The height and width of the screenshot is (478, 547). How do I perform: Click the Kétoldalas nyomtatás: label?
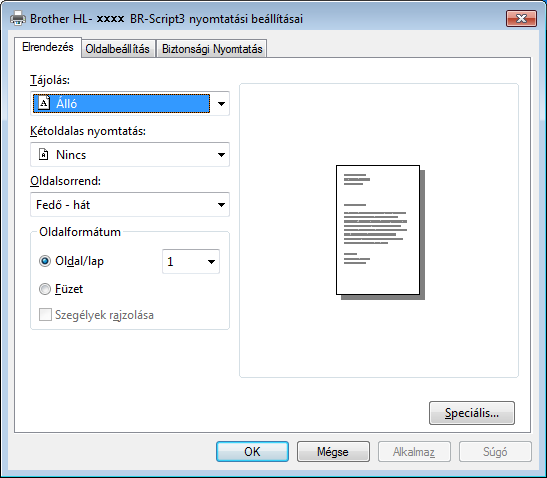[x=88, y=131]
